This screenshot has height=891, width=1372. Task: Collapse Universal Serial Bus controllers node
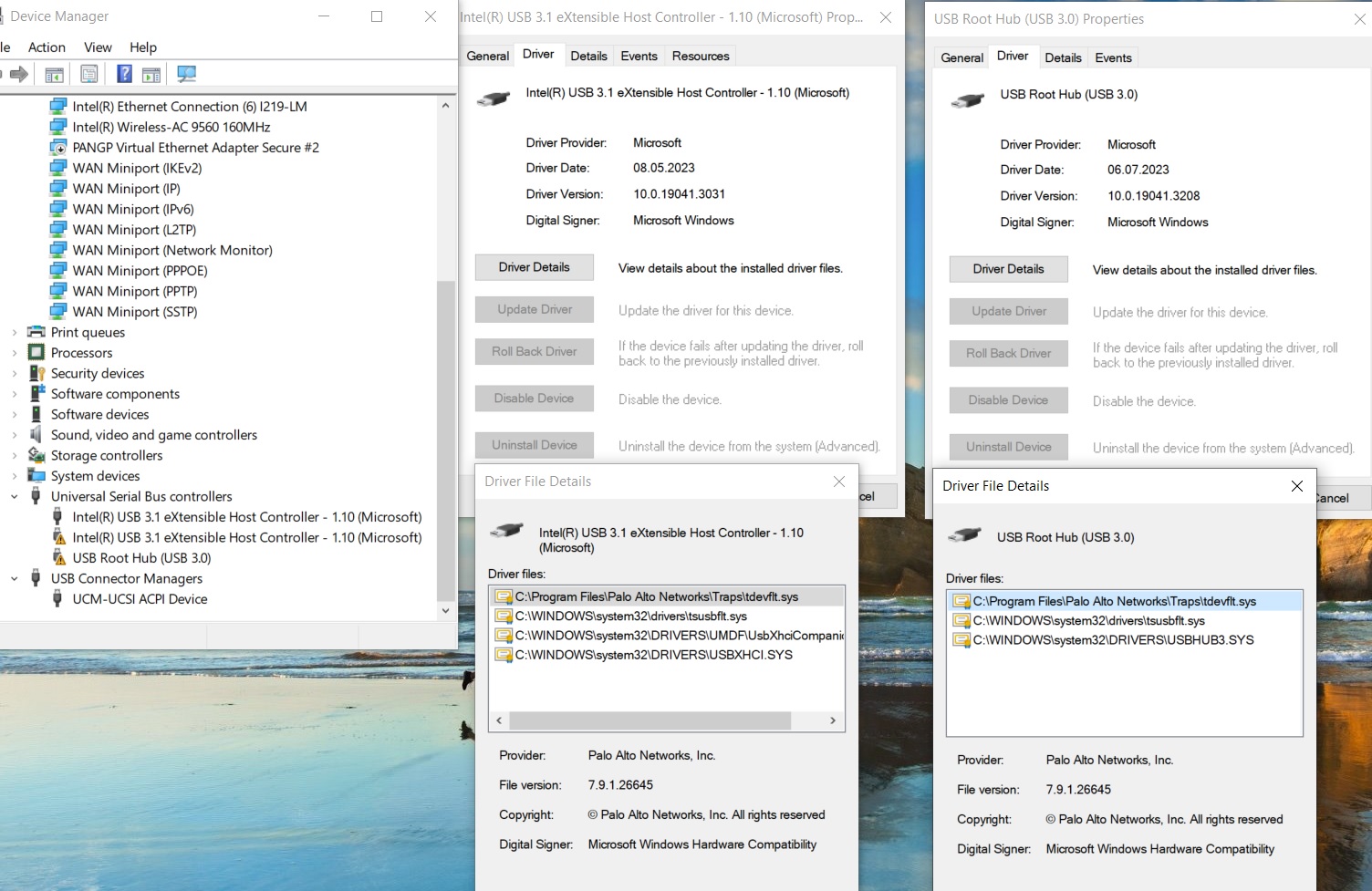pyautogui.click(x=14, y=497)
